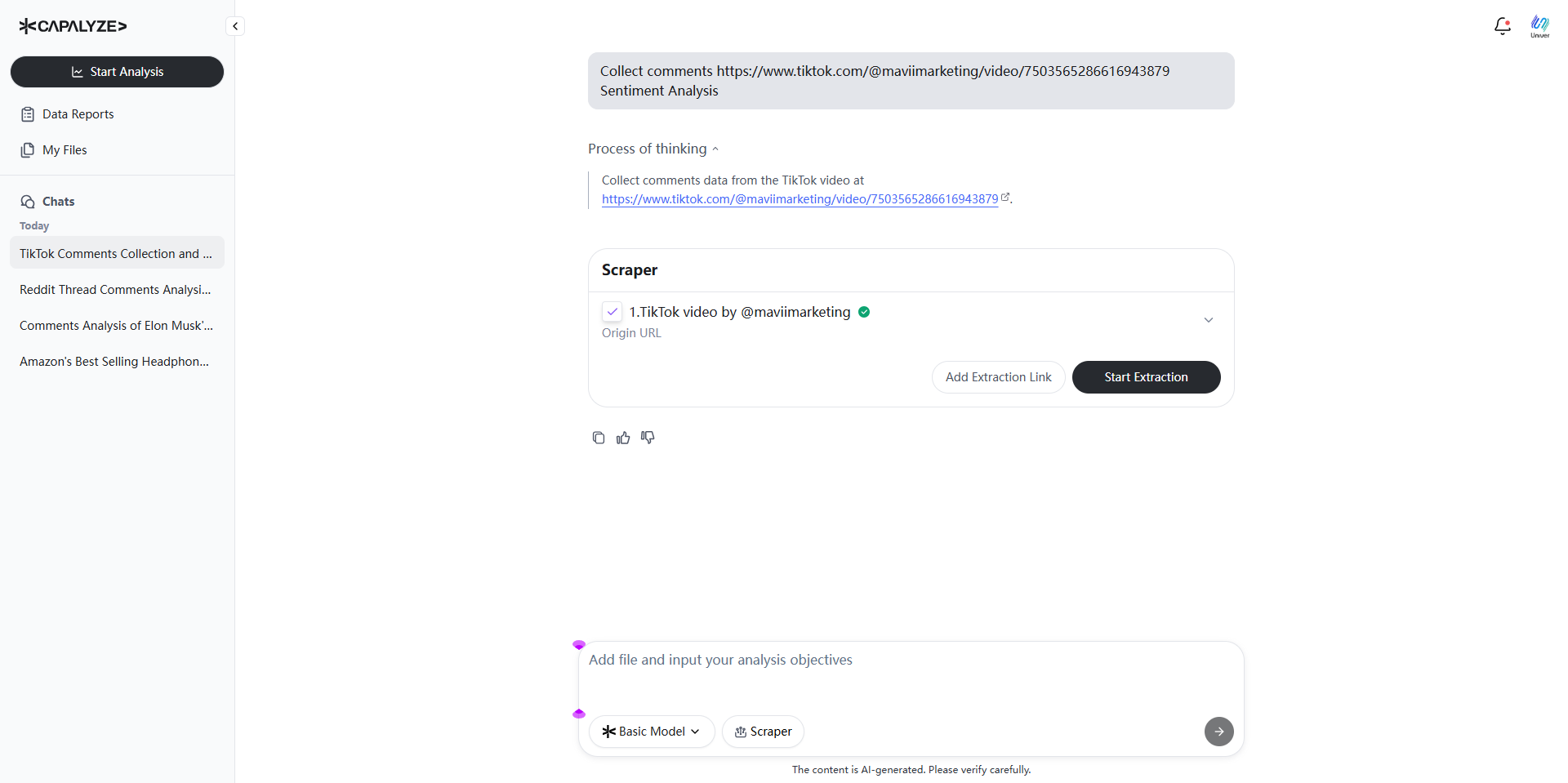
Task: Click the external link icon after the URL
Action: click(x=1005, y=198)
